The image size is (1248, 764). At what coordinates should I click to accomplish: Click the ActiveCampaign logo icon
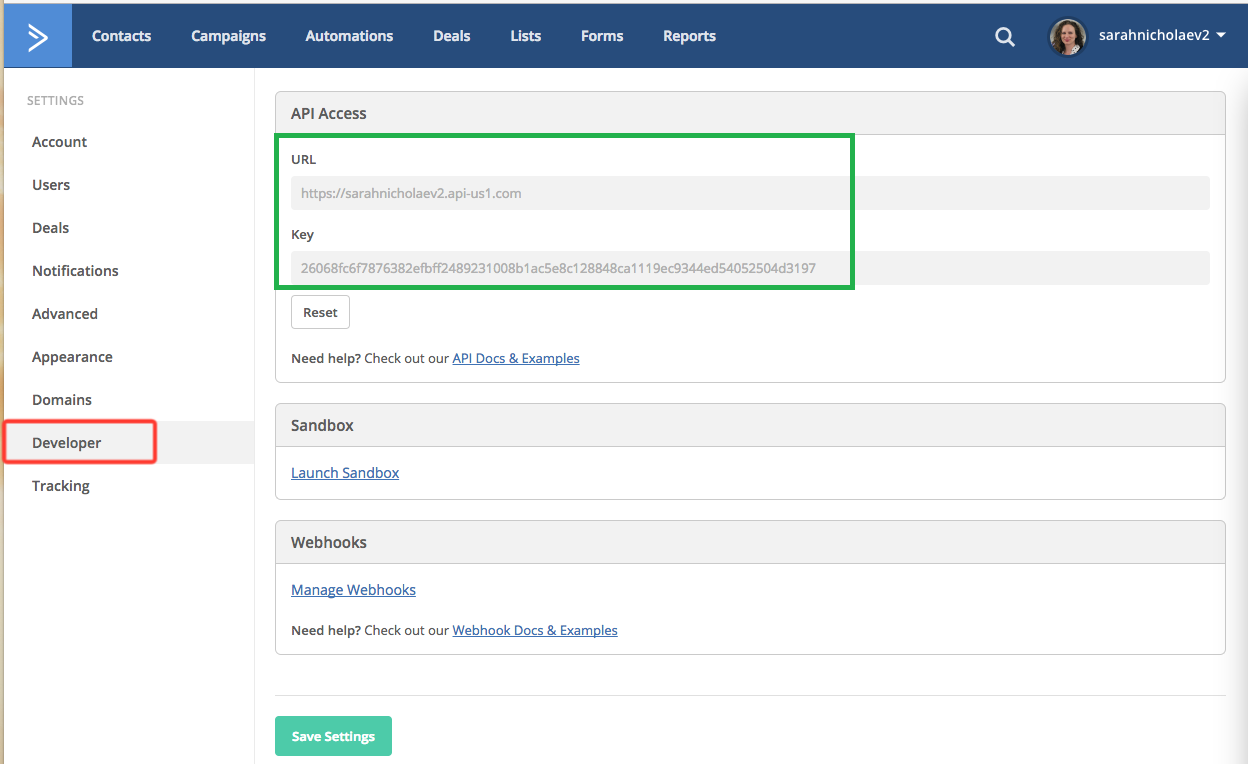pos(37,35)
